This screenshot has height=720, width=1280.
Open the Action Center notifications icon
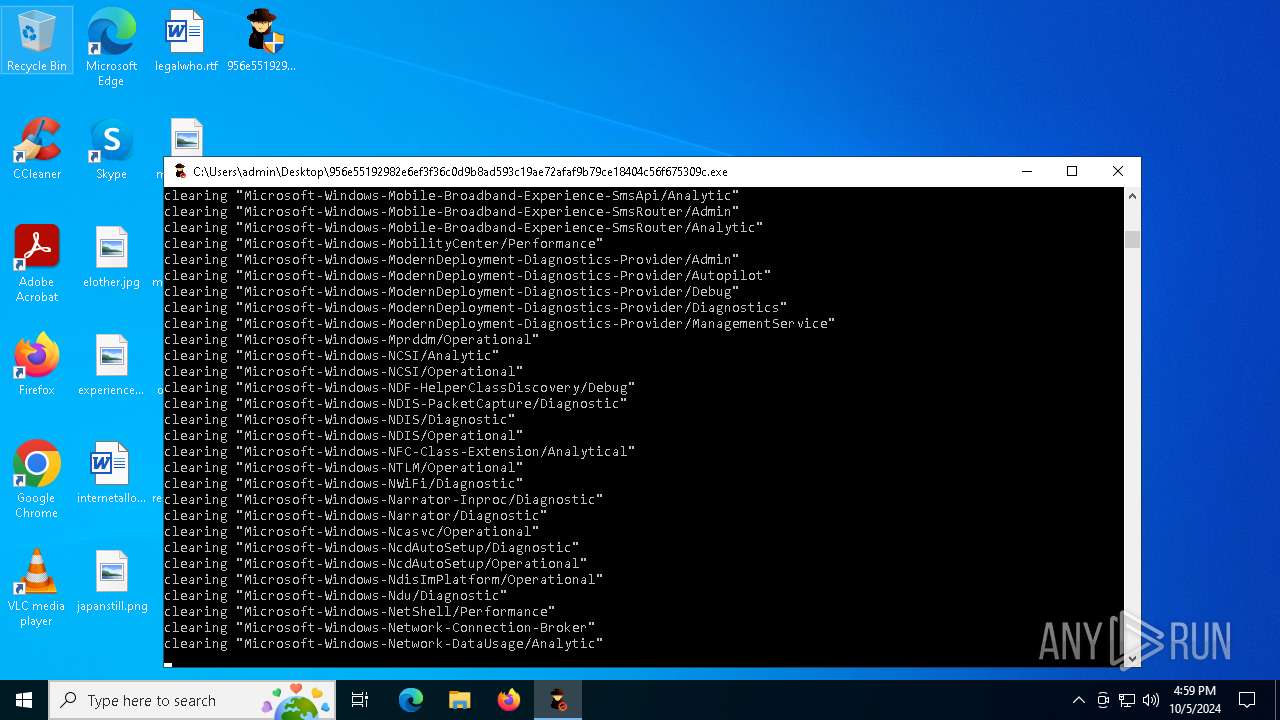[x=1247, y=700]
